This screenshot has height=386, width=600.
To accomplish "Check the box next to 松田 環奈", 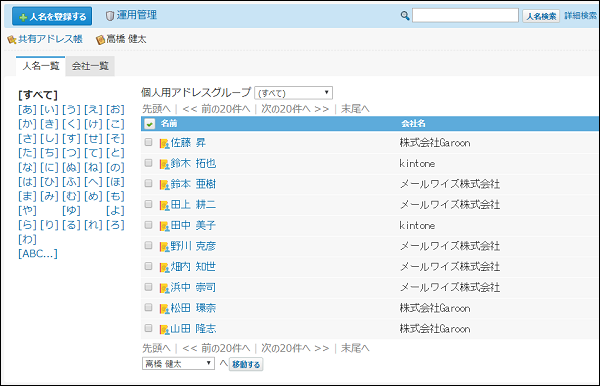I will click(148, 308).
